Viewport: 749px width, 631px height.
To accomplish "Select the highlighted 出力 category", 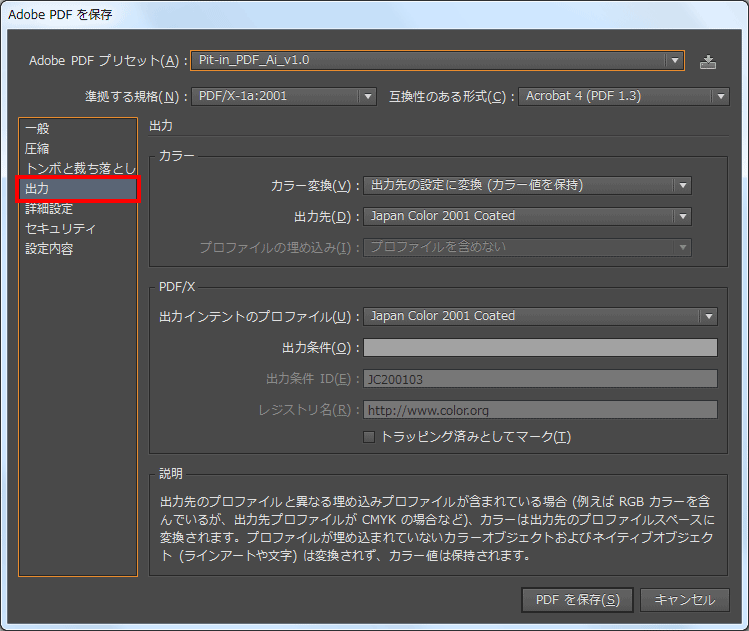I will (78, 189).
